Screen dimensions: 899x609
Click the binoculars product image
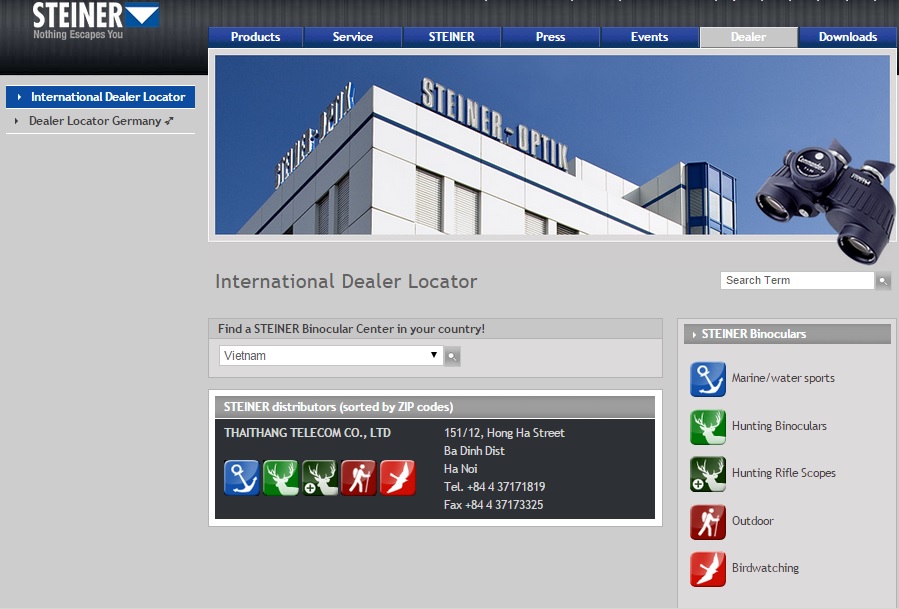click(x=824, y=201)
